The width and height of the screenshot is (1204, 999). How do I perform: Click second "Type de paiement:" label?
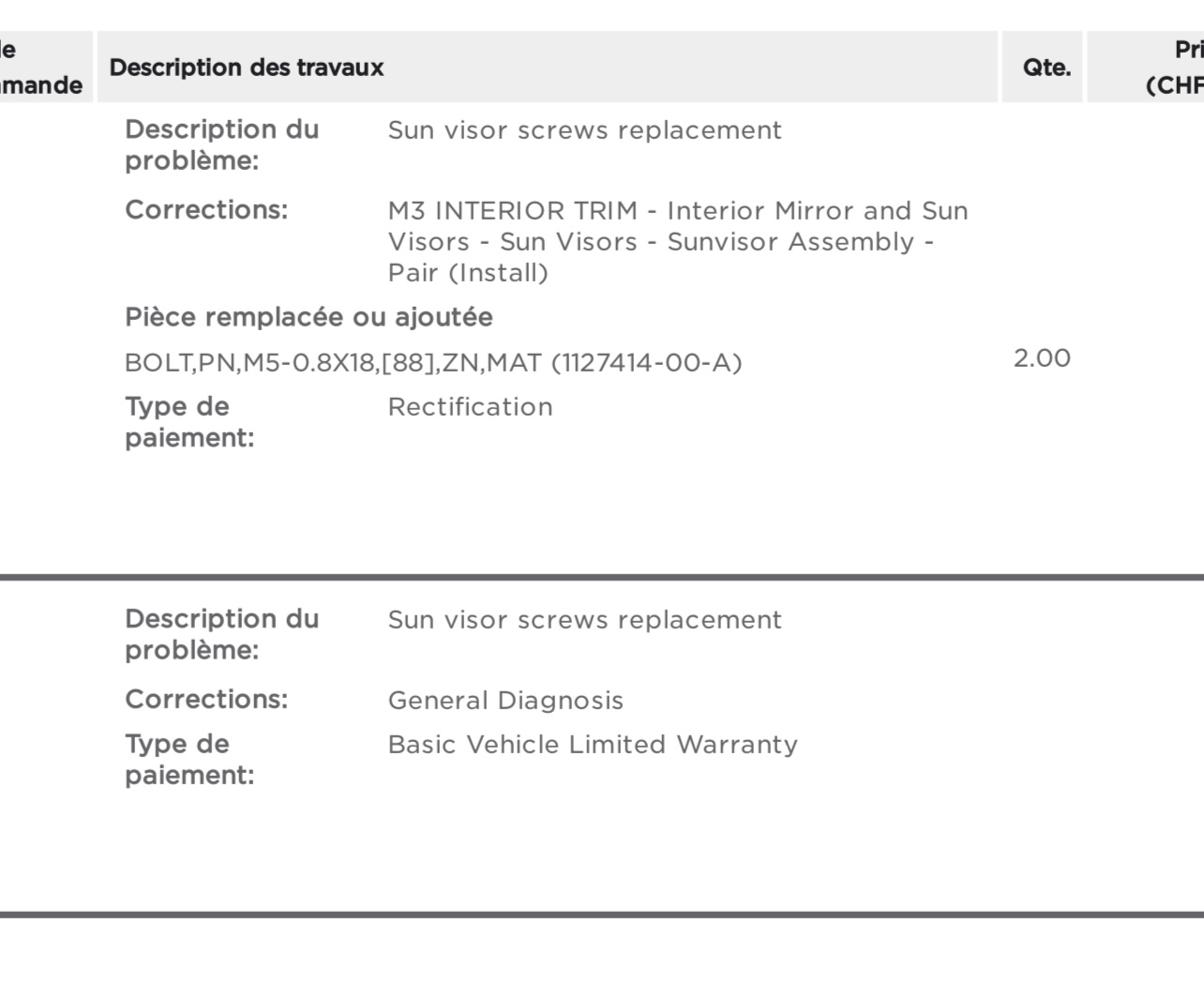pyautogui.click(x=188, y=760)
